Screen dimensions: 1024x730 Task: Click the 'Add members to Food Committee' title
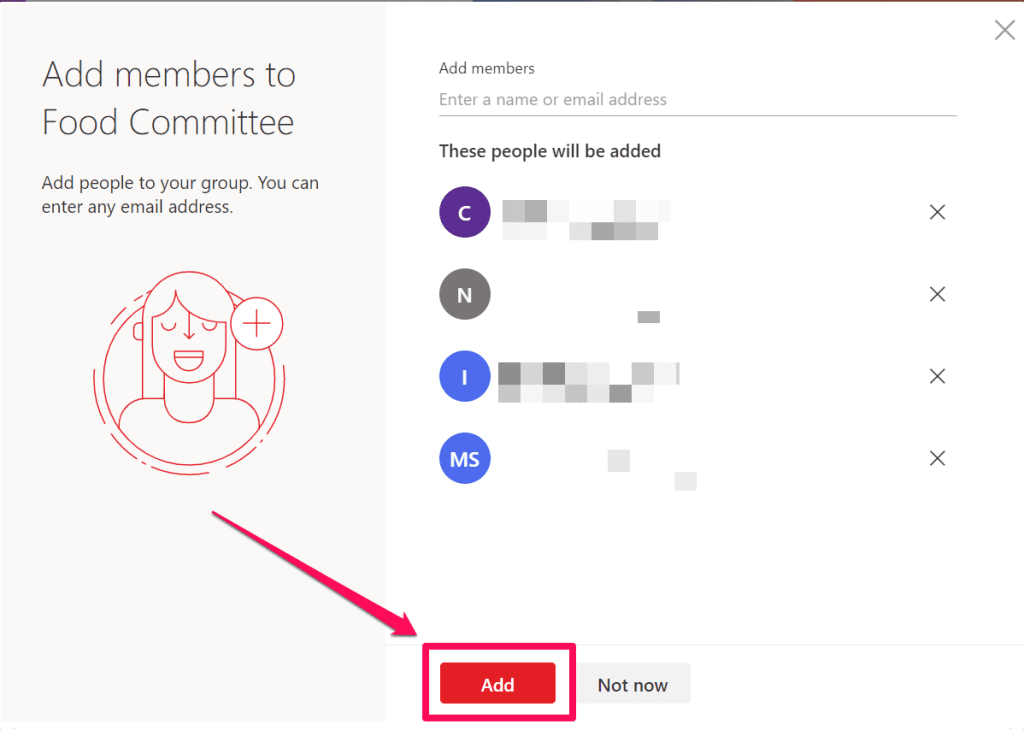[x=169, y=98]
